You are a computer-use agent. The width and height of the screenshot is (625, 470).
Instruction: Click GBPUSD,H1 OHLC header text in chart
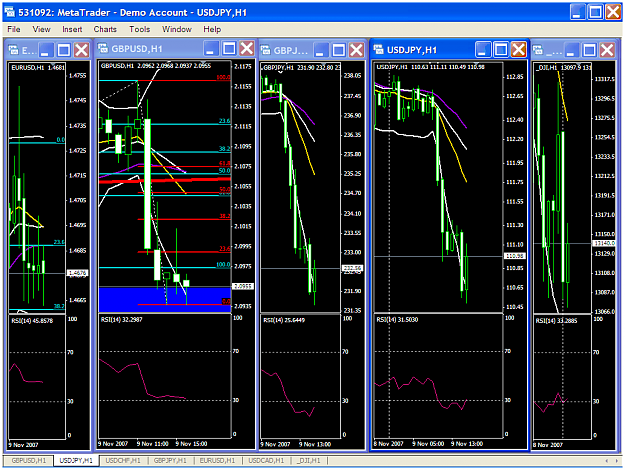(x=156, y=66)
